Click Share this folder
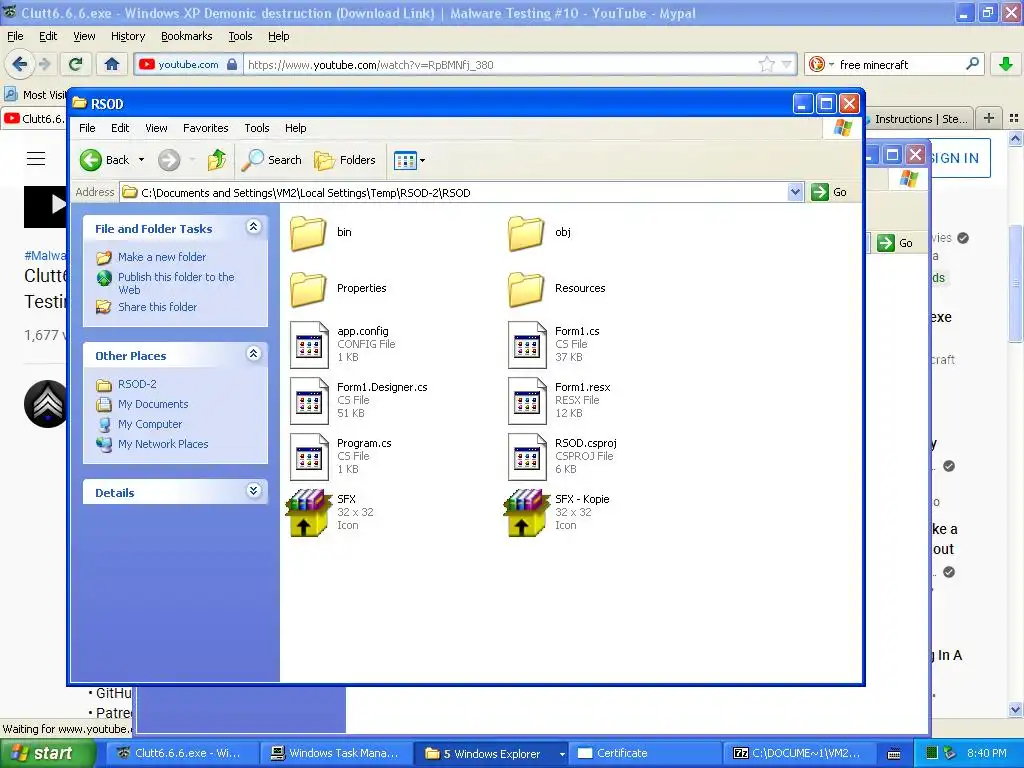 [157, 307]
